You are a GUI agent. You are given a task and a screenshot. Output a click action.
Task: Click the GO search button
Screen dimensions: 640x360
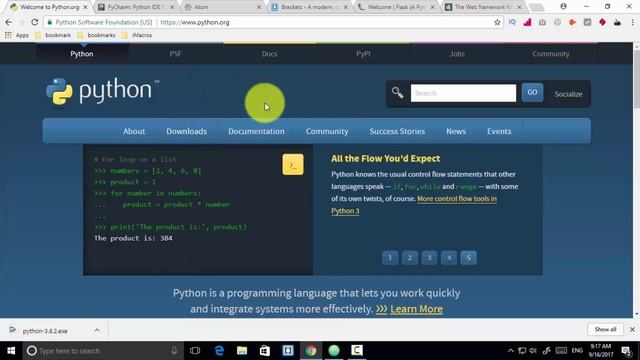(x=532, y=93)
